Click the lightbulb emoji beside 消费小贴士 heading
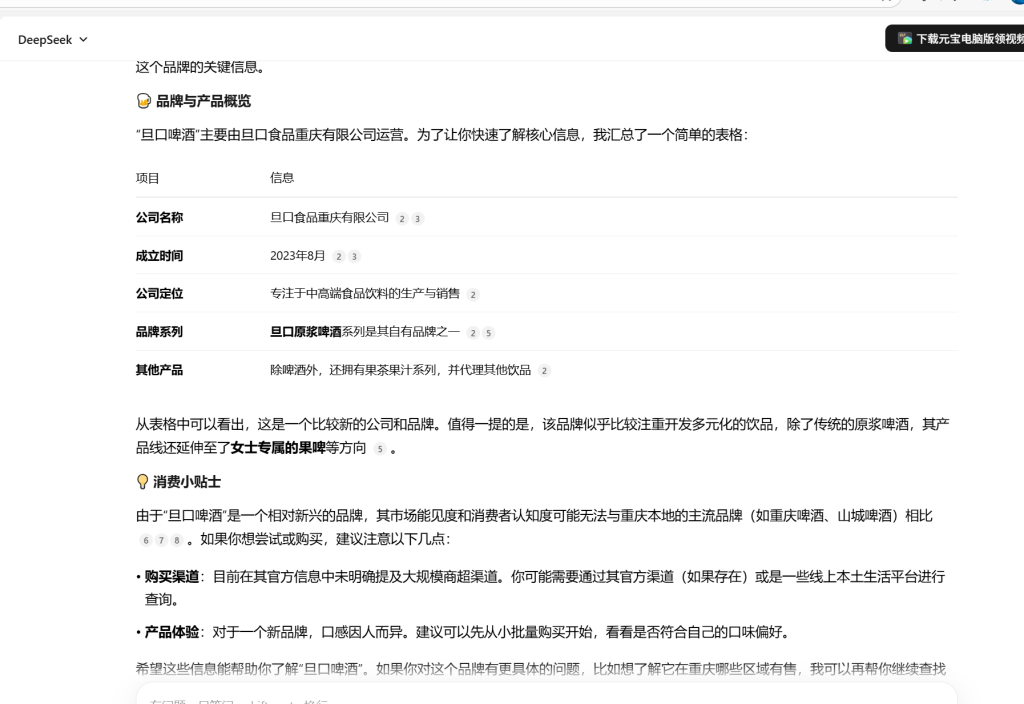This screenshot has height=704, width=1024. (141, 482)
